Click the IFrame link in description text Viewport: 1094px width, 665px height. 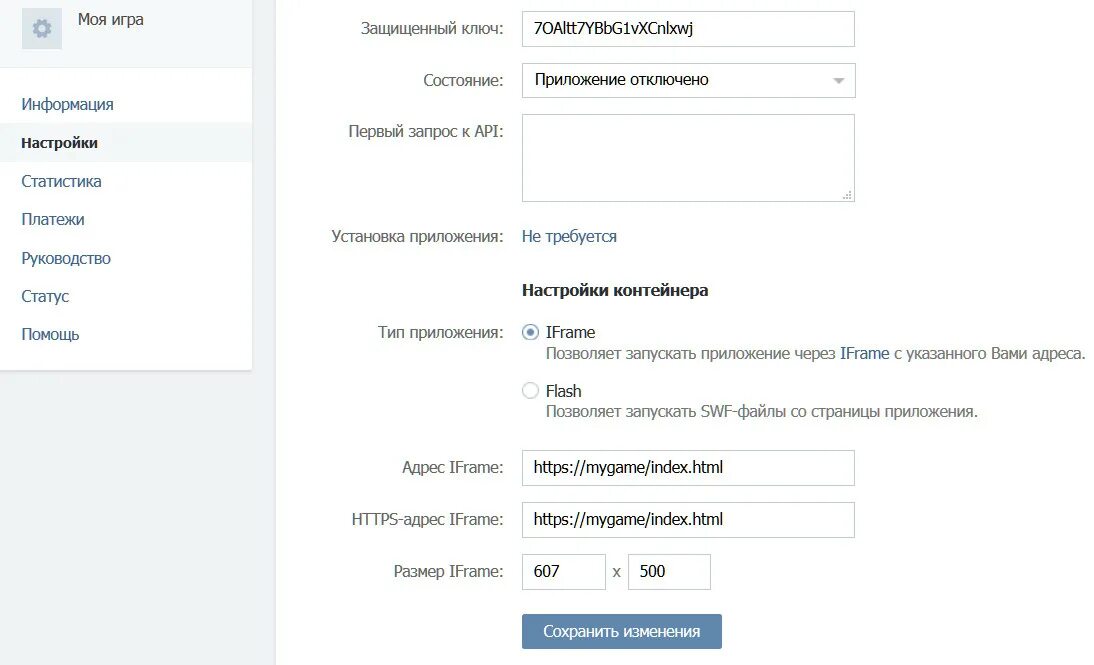click(865, 354)
